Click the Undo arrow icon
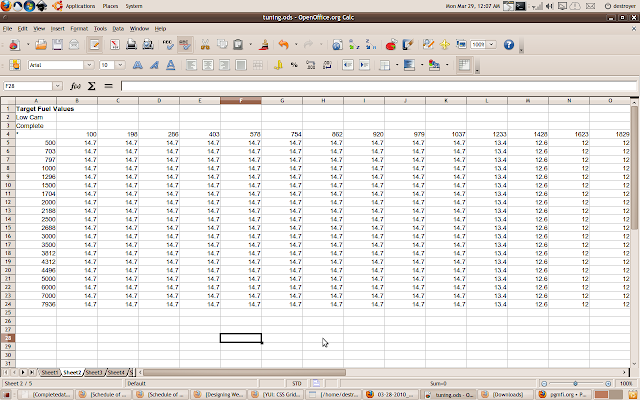This screenshot has height=400, width=640. (x=284, y=45)
